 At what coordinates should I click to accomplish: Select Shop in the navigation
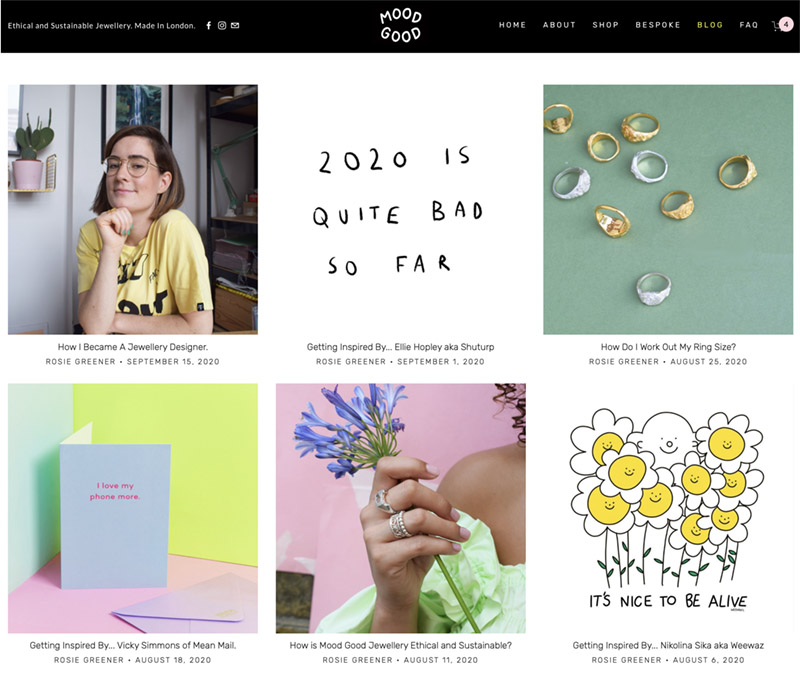click(606, 25)
